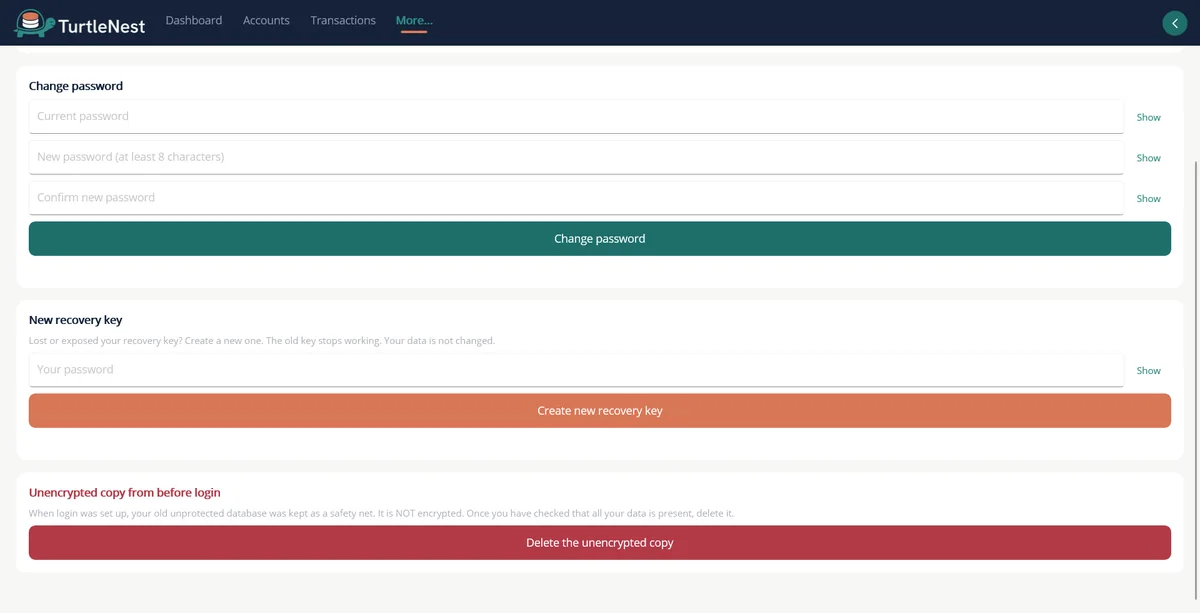Open the Transactions page
Image resolution: width=1200 pixels, height=613 pixels.
pos(343,20)
